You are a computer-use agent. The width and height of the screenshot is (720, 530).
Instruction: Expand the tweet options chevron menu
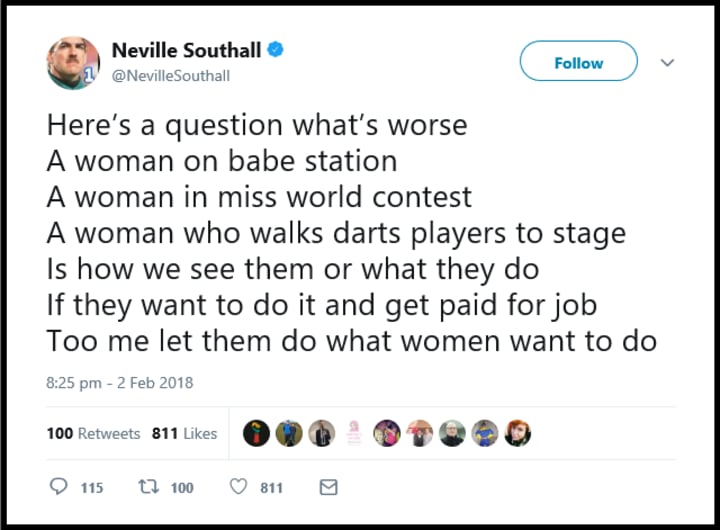tap(668, 62)
